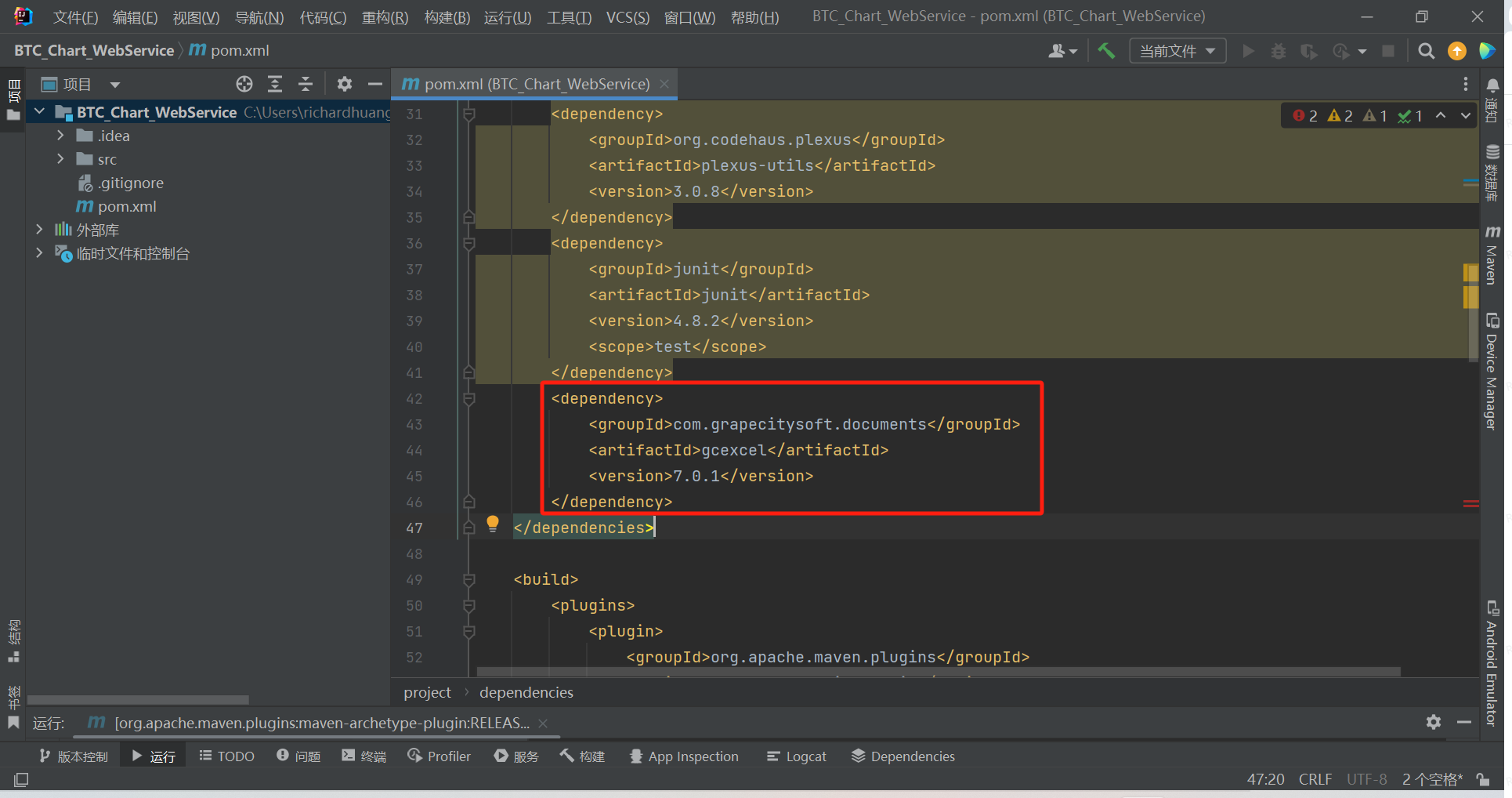This screenshot has height=798, width=1512.
Task: Open the 文件(F) menu
Action: pos(75,16)
